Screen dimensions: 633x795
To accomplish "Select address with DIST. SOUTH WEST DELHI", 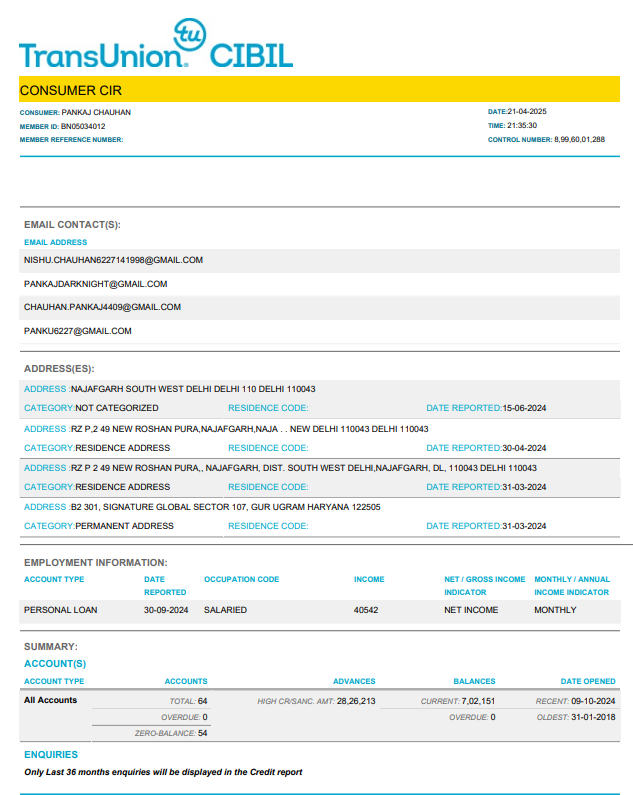I will [303, 468].
